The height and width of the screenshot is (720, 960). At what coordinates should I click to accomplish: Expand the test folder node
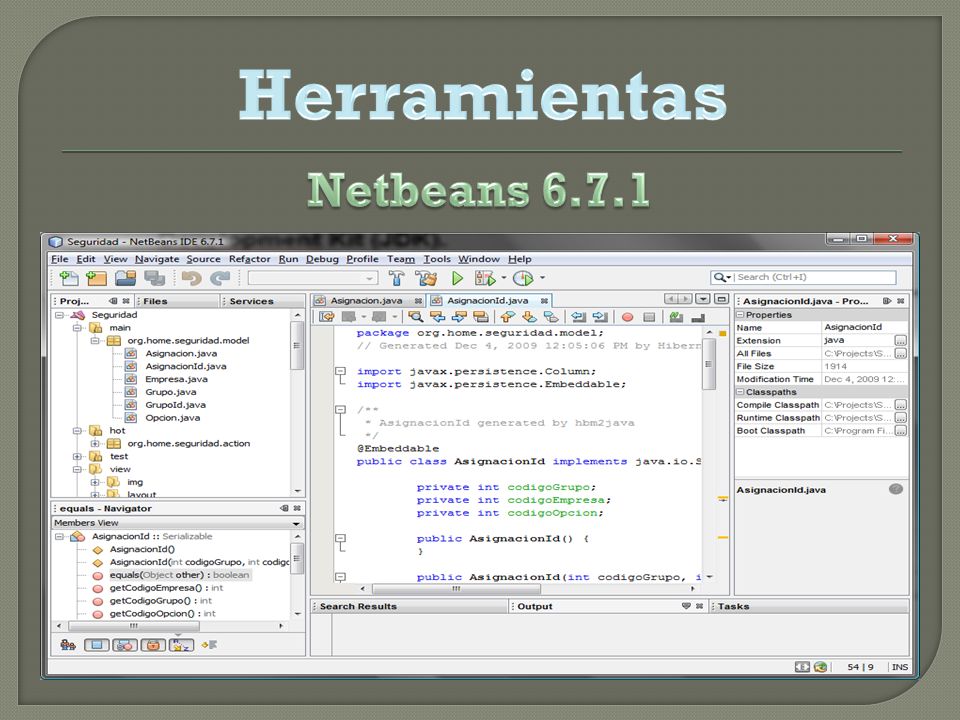(78, 456)
